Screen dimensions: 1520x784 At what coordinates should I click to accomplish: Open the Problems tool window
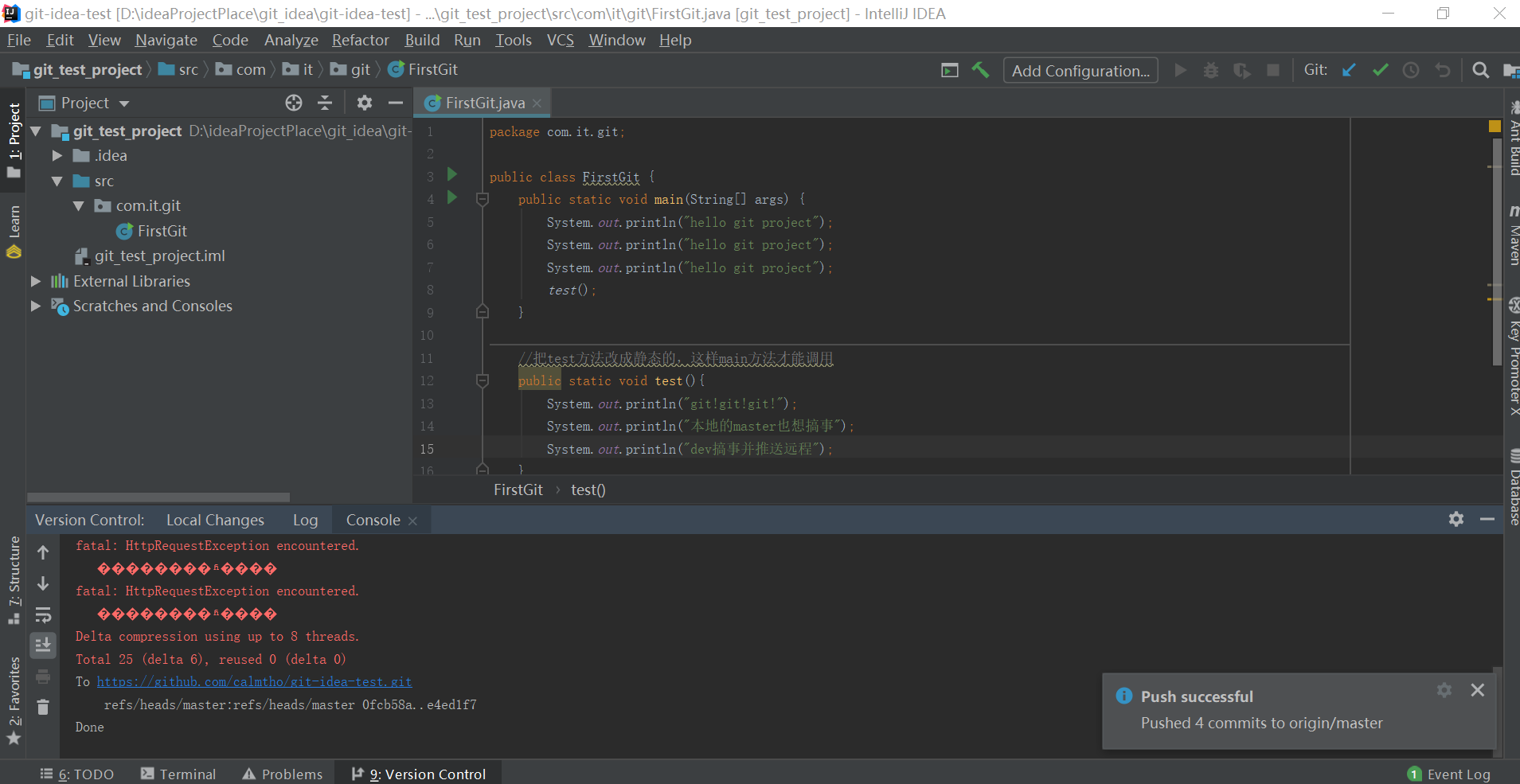pos(283,774)
